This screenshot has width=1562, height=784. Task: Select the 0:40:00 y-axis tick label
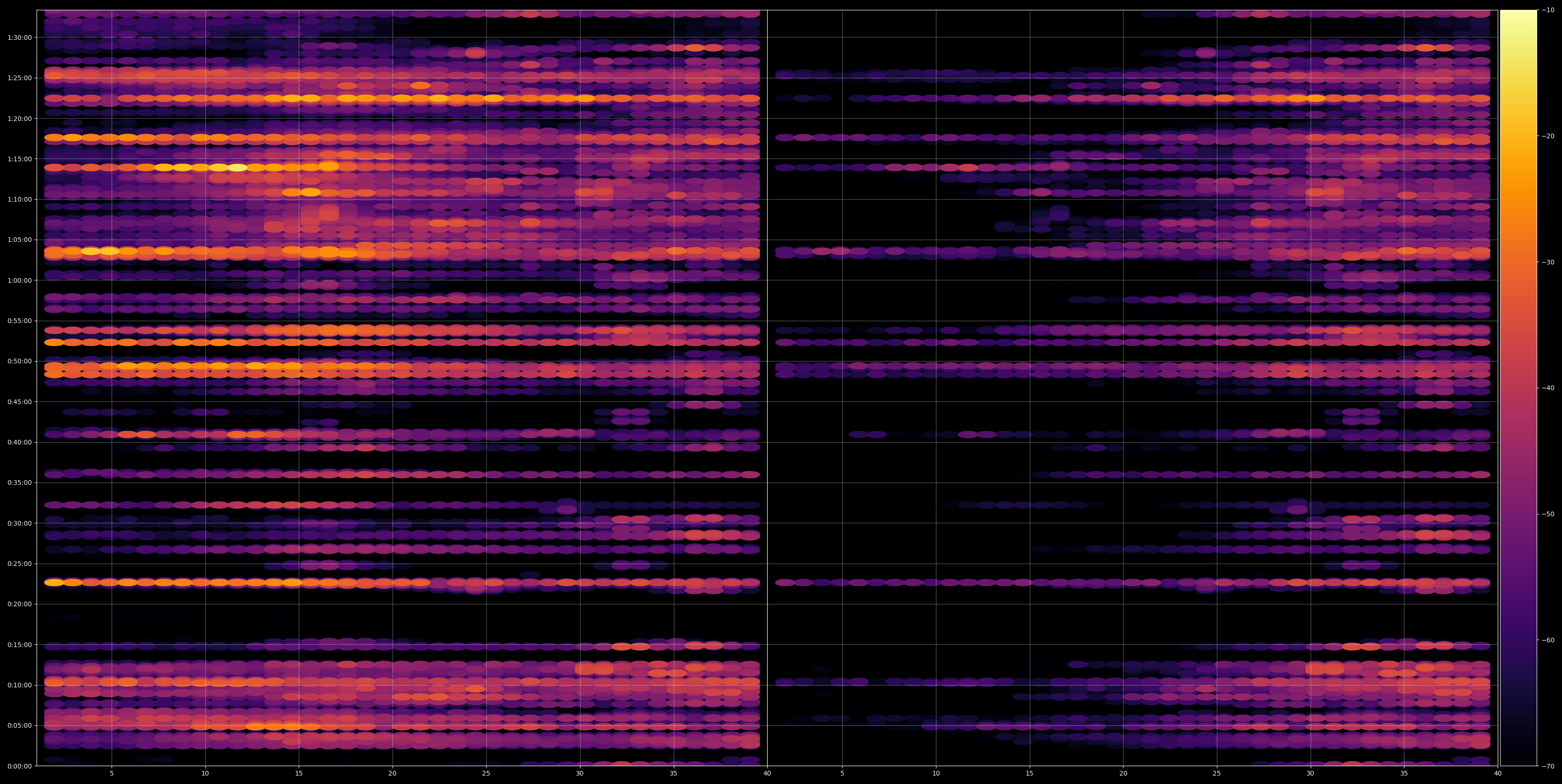tap(19, 442)
